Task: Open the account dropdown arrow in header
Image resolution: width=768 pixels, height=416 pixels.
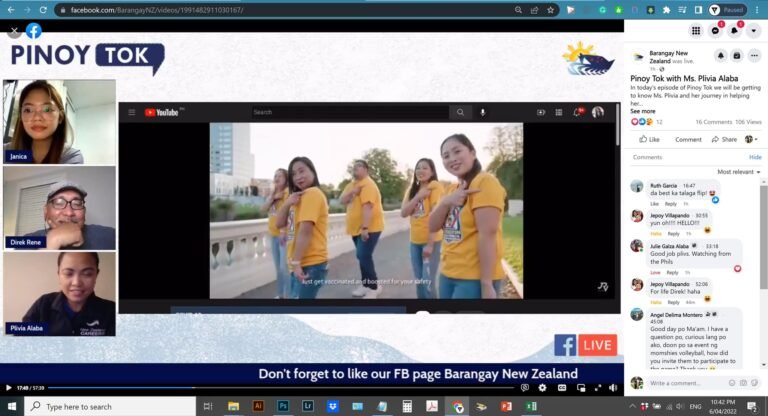Action: tap(753, 31)
